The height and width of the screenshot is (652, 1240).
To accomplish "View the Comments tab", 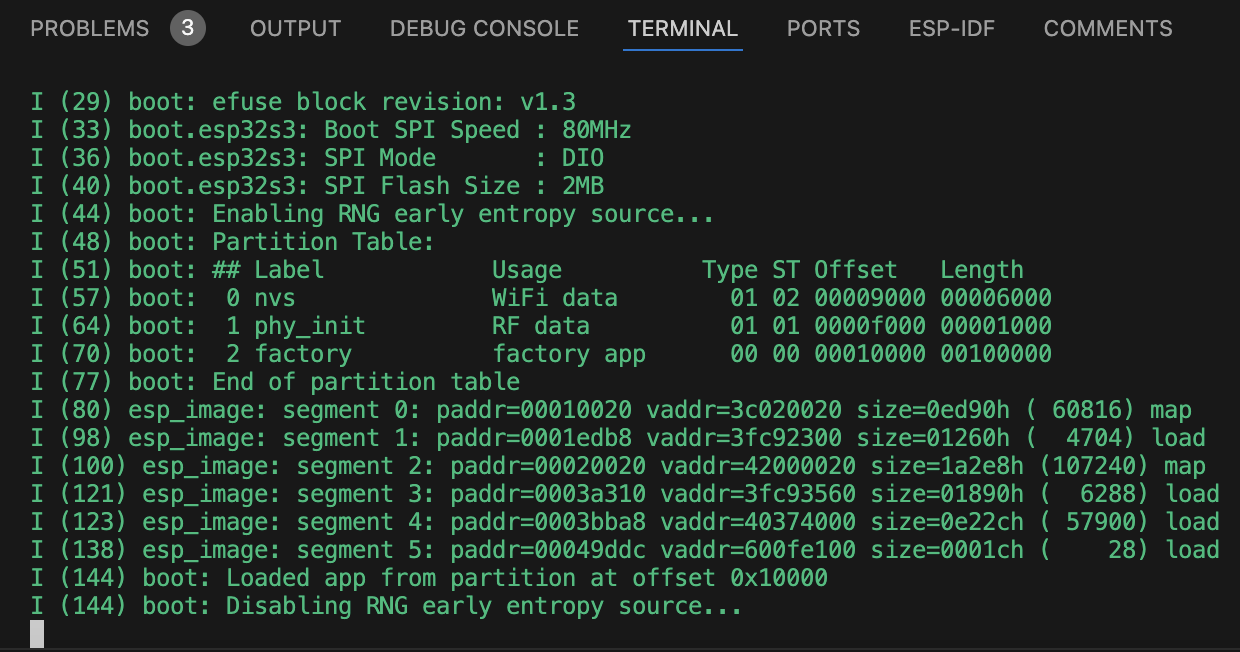I will pyautogui.click(x=1108, y=29).
